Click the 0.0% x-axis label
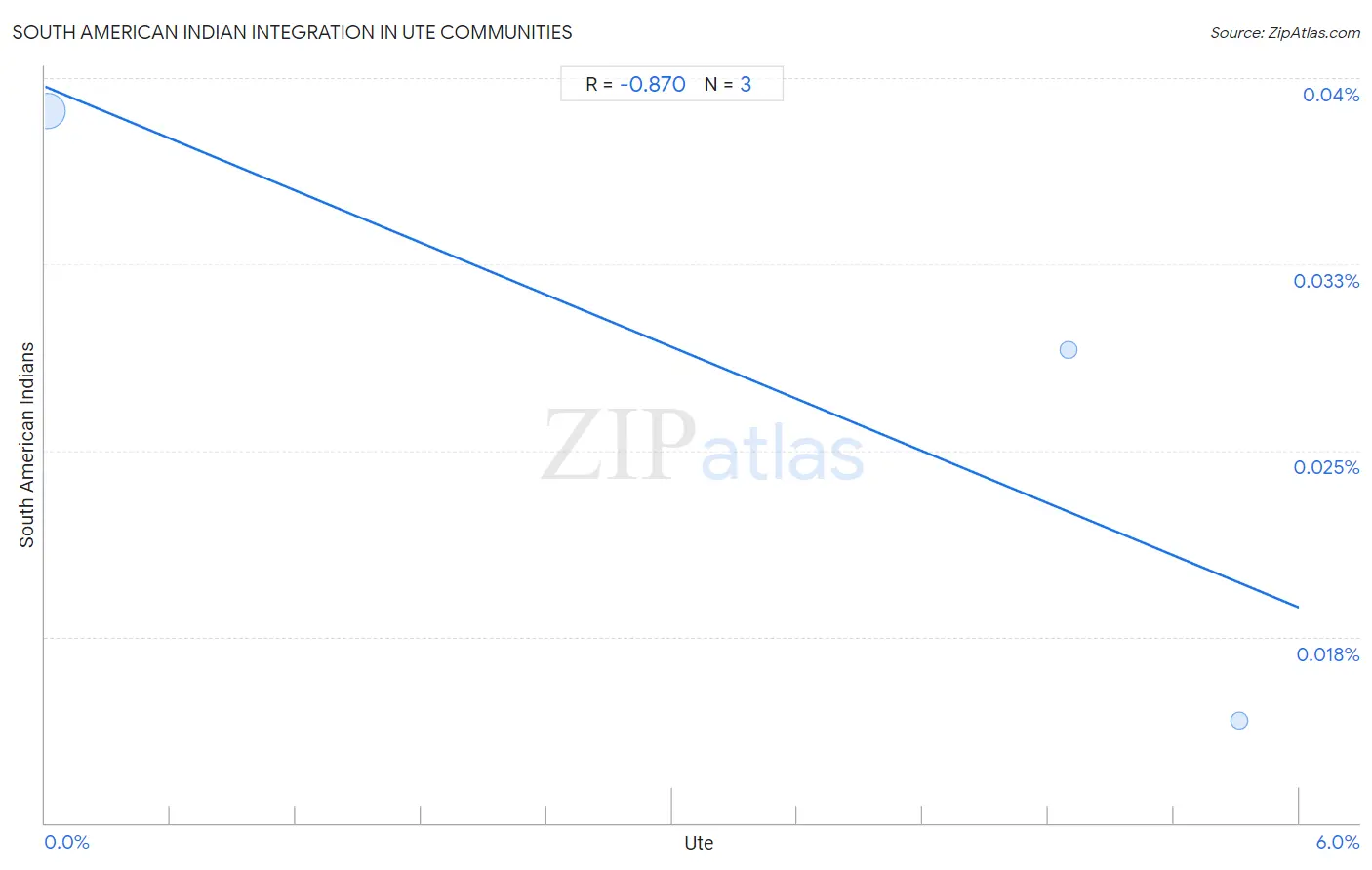 (x=67, y=842)
